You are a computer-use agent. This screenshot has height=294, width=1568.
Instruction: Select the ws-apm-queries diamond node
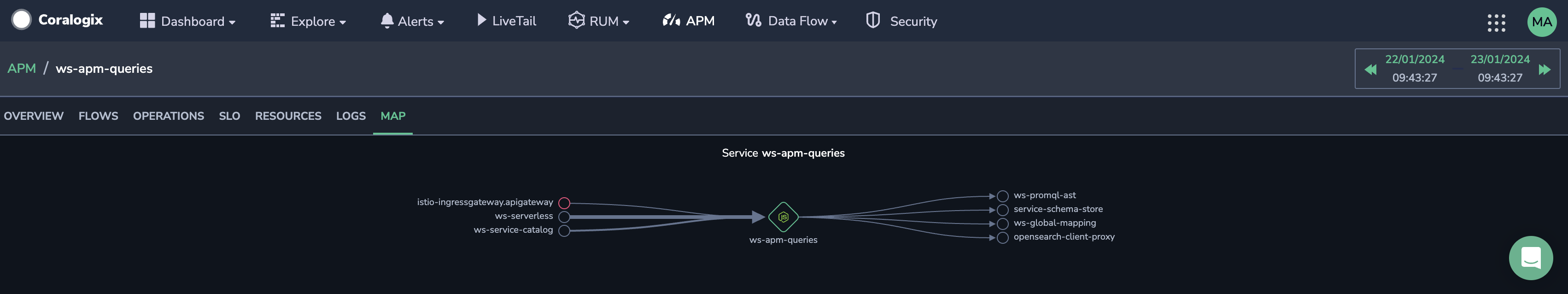783,217
